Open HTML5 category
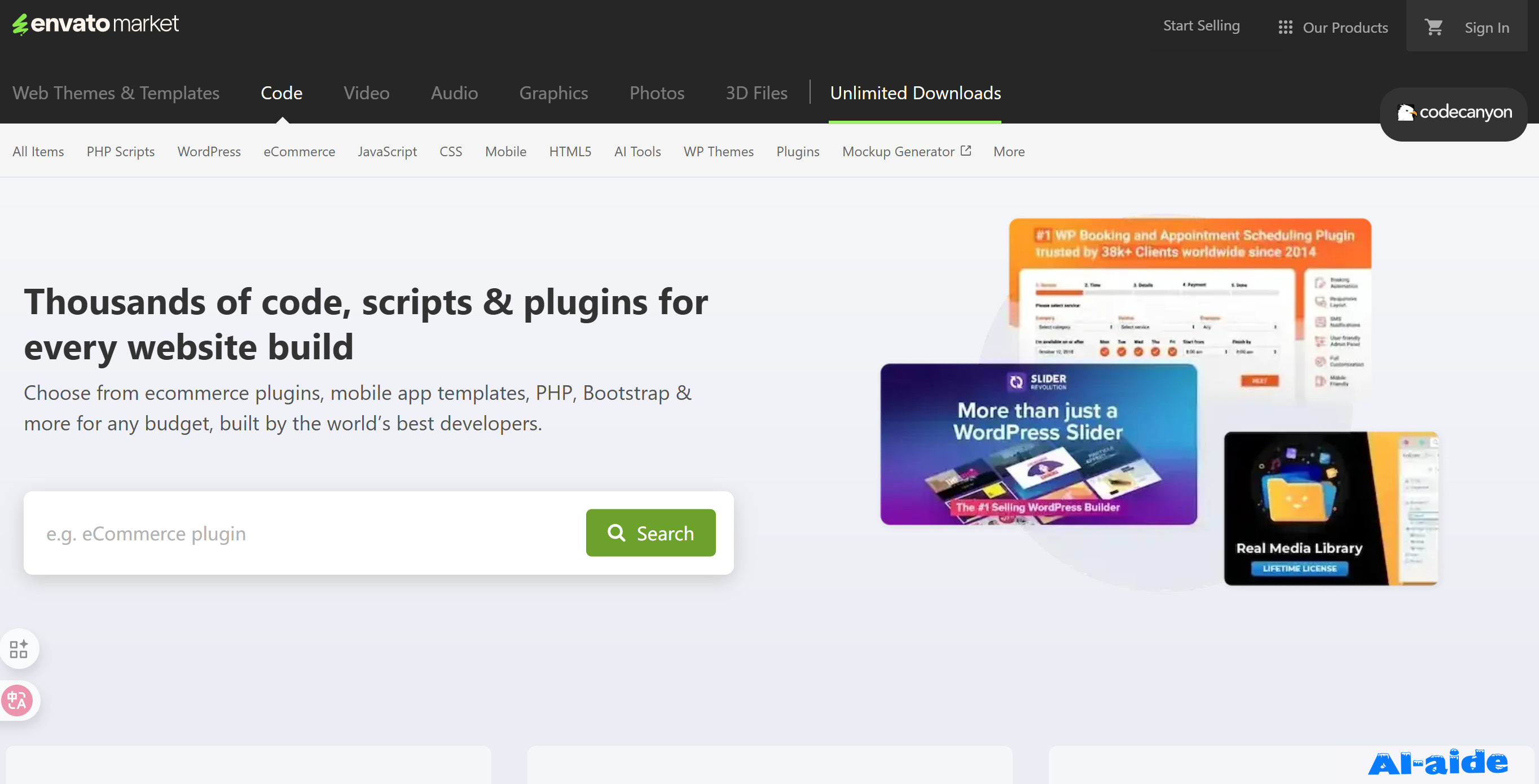 570,152
